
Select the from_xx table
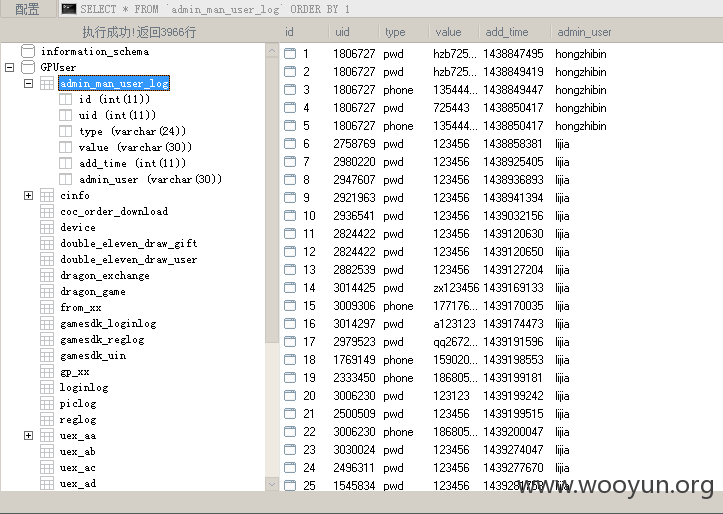(x=81, y=307)
